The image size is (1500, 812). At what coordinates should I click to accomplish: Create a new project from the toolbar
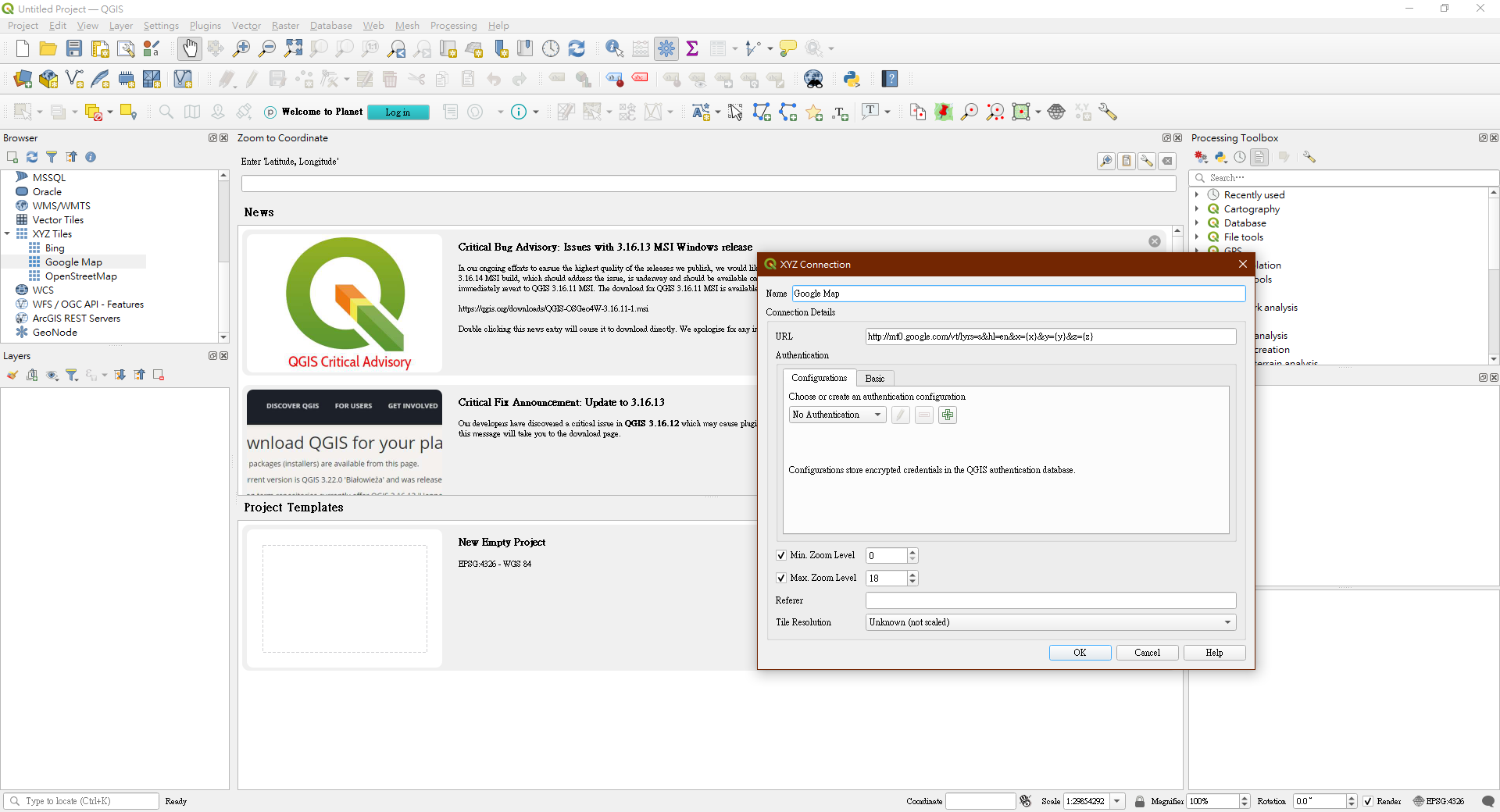pos(22,48)
